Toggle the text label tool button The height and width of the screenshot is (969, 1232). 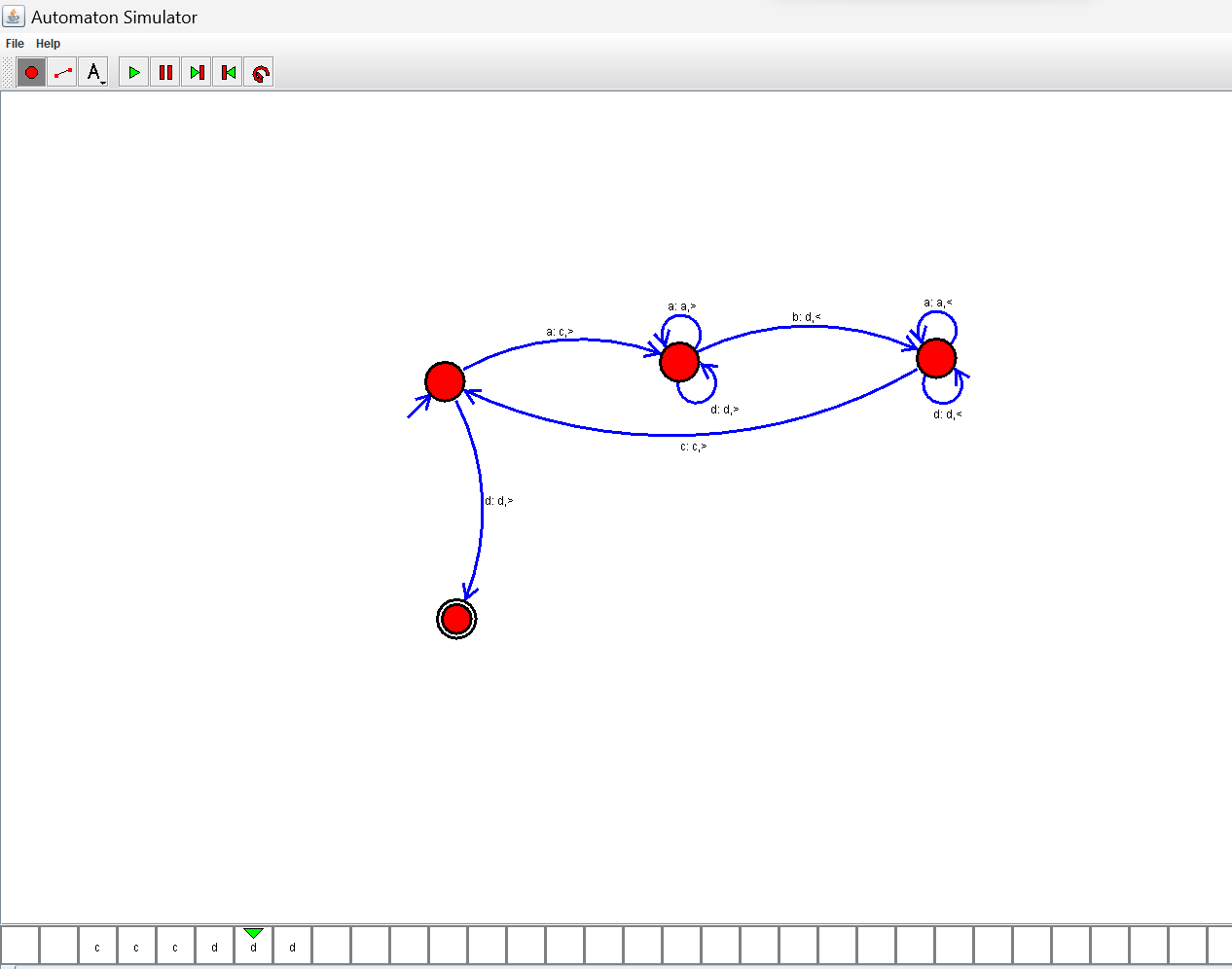pos(92,71)
